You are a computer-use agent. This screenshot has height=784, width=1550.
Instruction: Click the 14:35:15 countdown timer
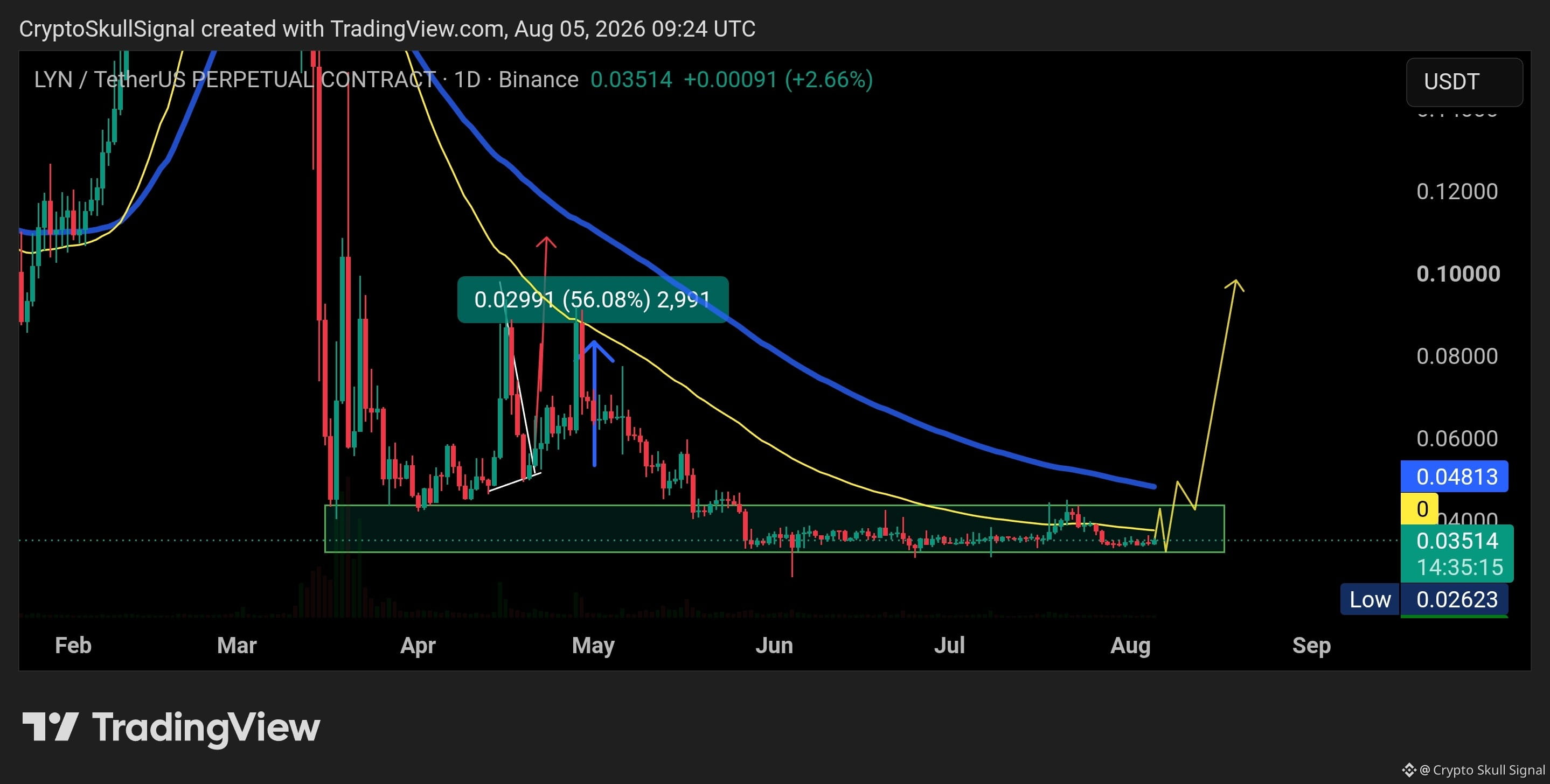[1459, 568]
